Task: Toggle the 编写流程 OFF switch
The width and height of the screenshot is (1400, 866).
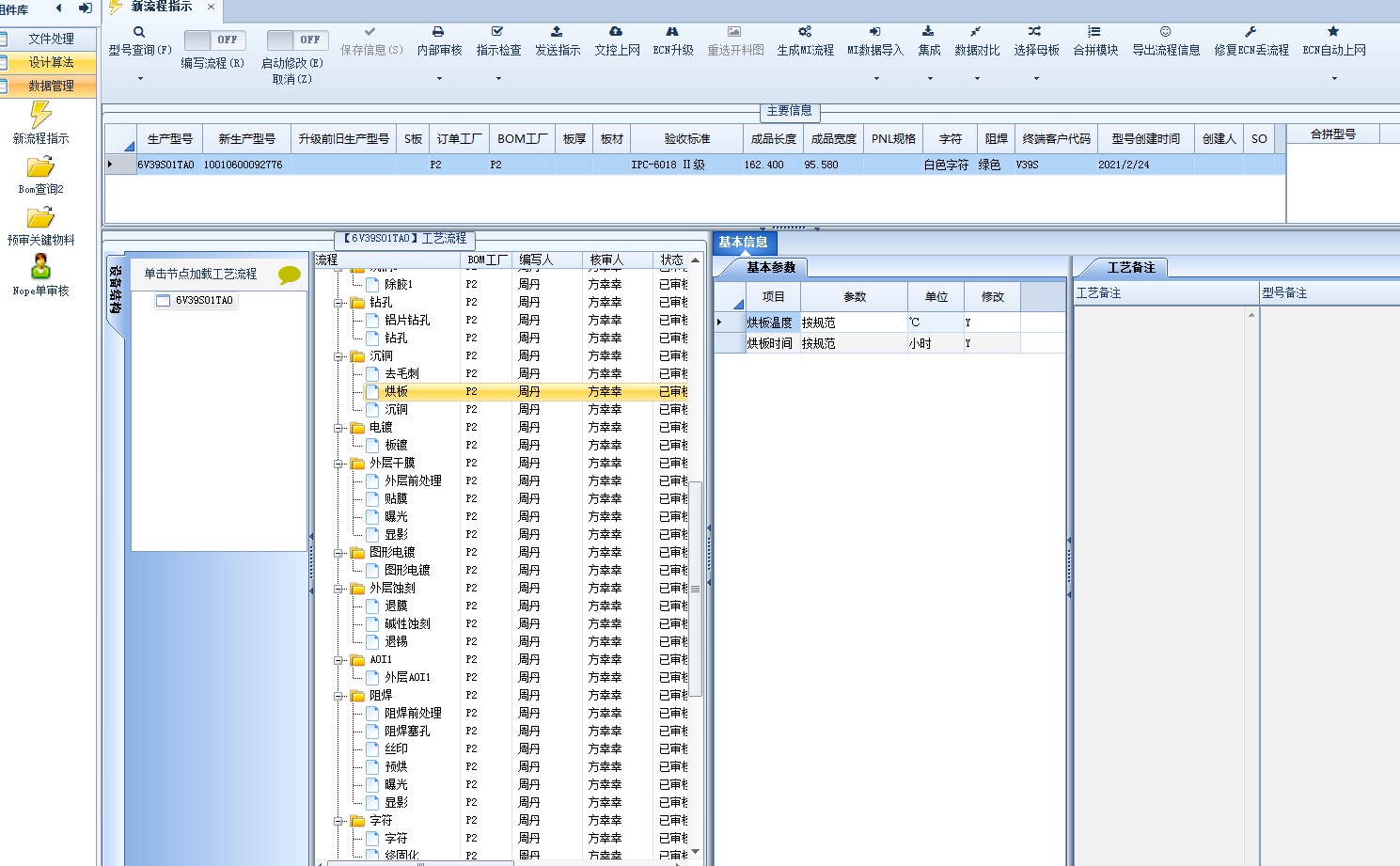Action: [x=214, y=39]
